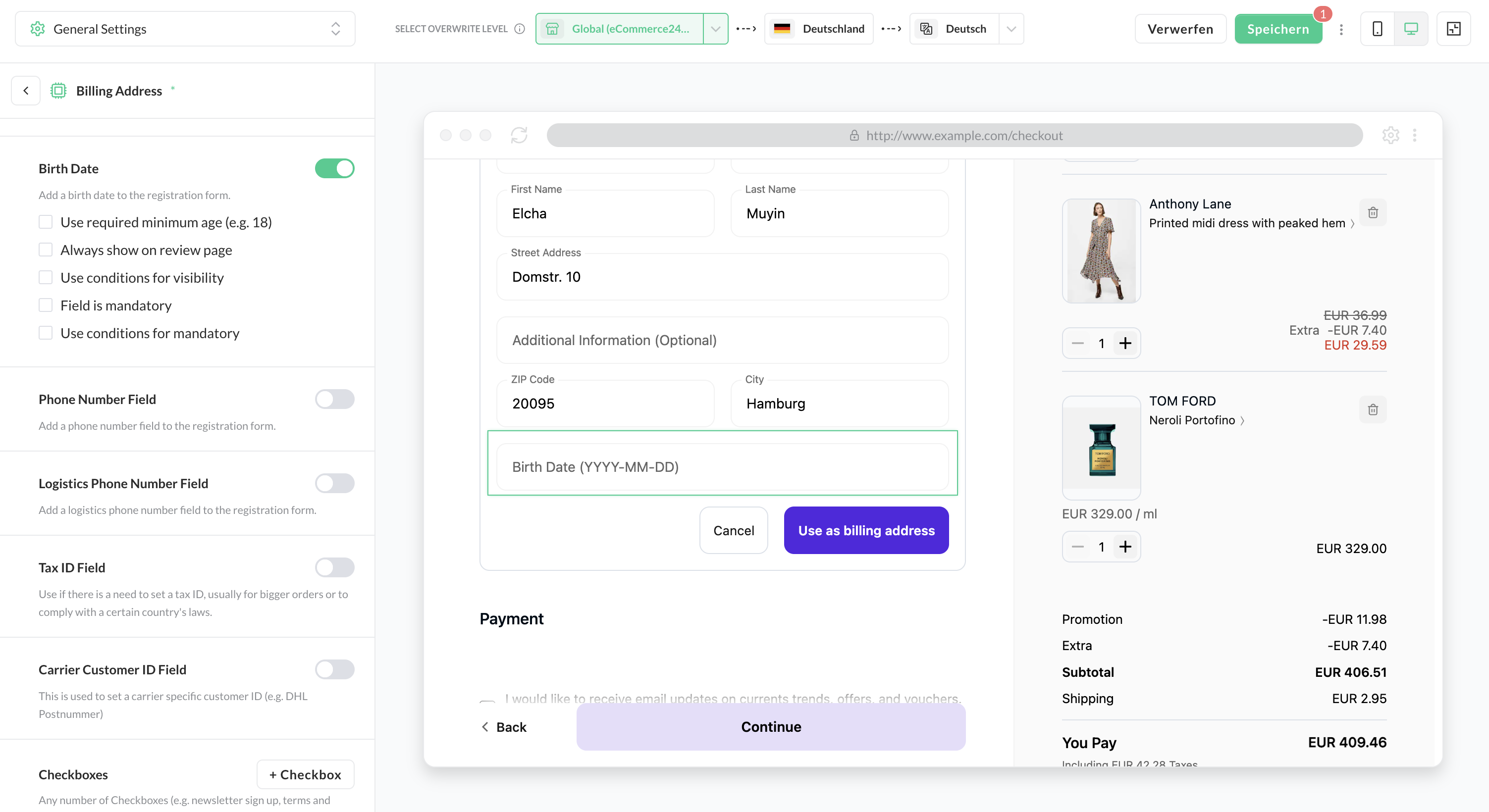Click the layout panel icon top right
The height and width of the screenshot is (812, 1489).
point(1453,29)
